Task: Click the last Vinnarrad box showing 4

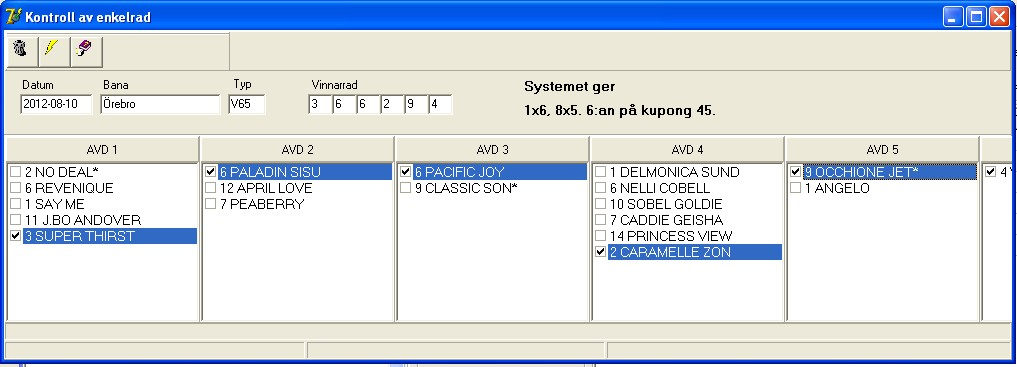Action: 440,104
